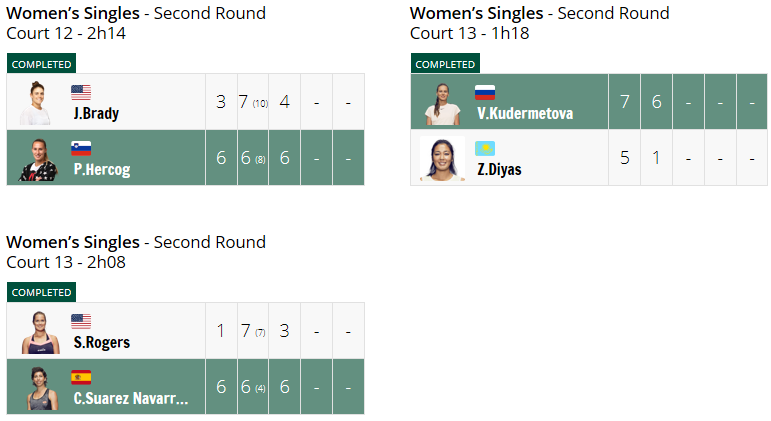Click the Slovenia flag above P.Hercog
This screenshot has height=421, width=771.
(x=81, y=149)
